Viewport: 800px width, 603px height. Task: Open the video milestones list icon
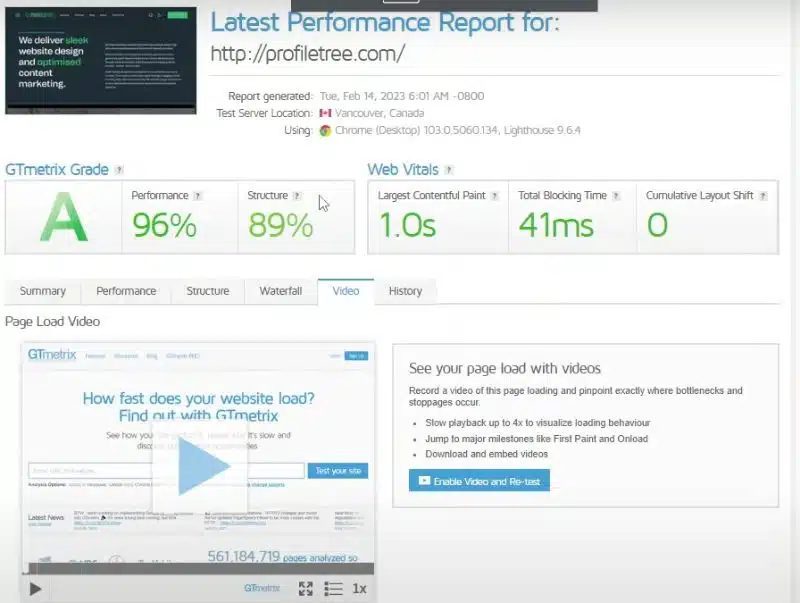[334, 589]
